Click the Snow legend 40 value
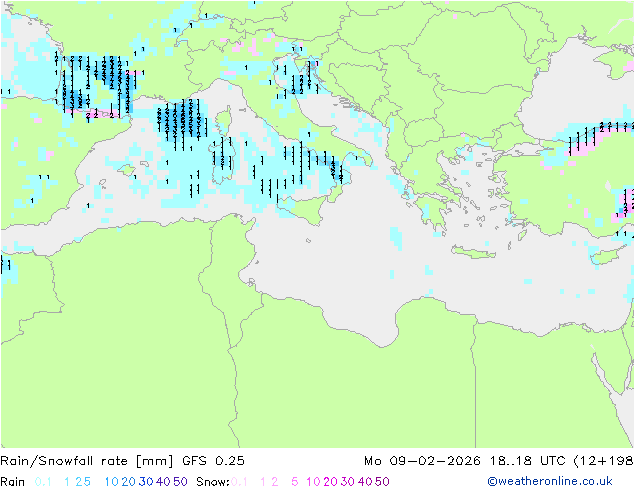 [365, 482]
